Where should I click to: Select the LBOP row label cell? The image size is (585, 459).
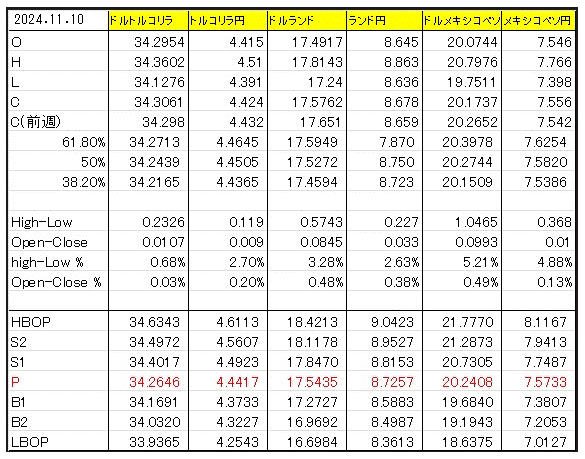[58, 442]
